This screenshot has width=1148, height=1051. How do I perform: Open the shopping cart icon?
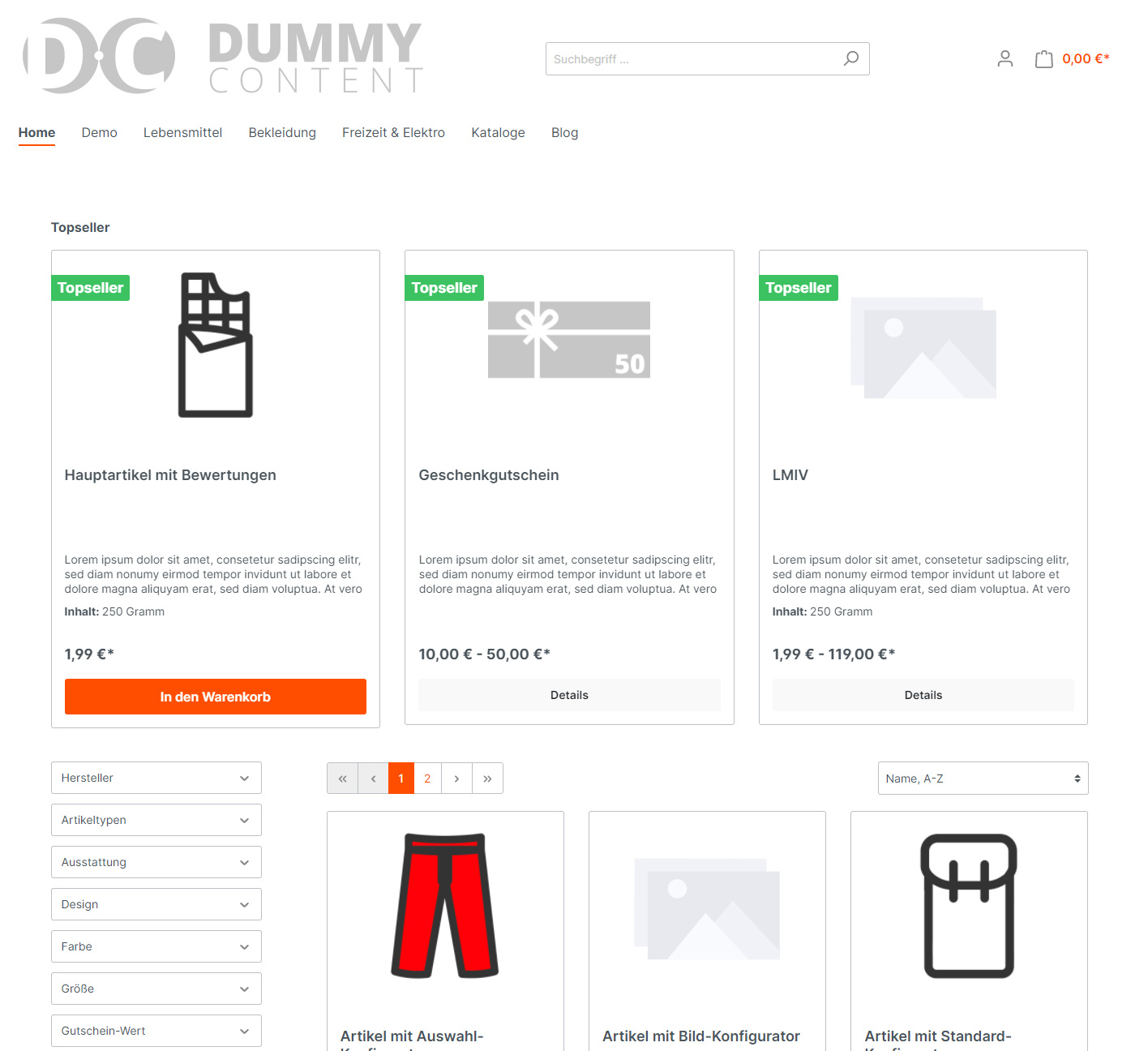coord(1043,59)
